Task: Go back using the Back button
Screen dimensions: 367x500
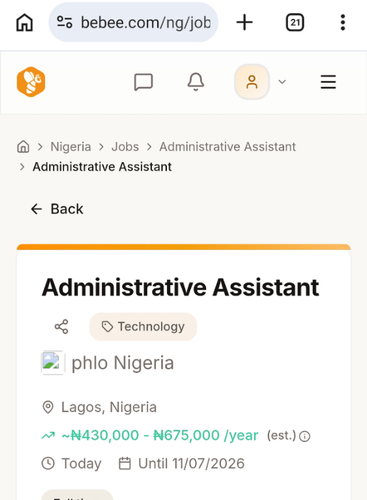Action: click(57, 209)
